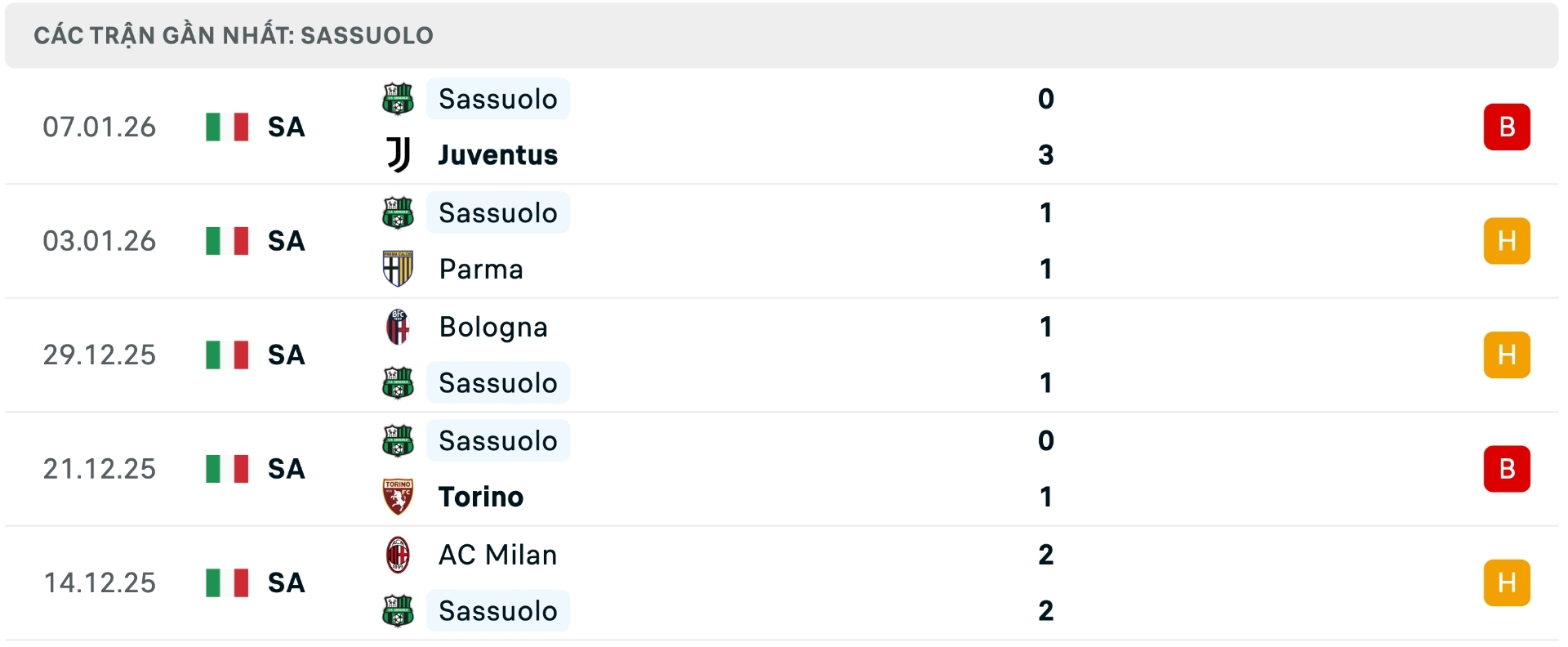
Task: Click the score 3 for Juventus
Action: pos(1046,155)
